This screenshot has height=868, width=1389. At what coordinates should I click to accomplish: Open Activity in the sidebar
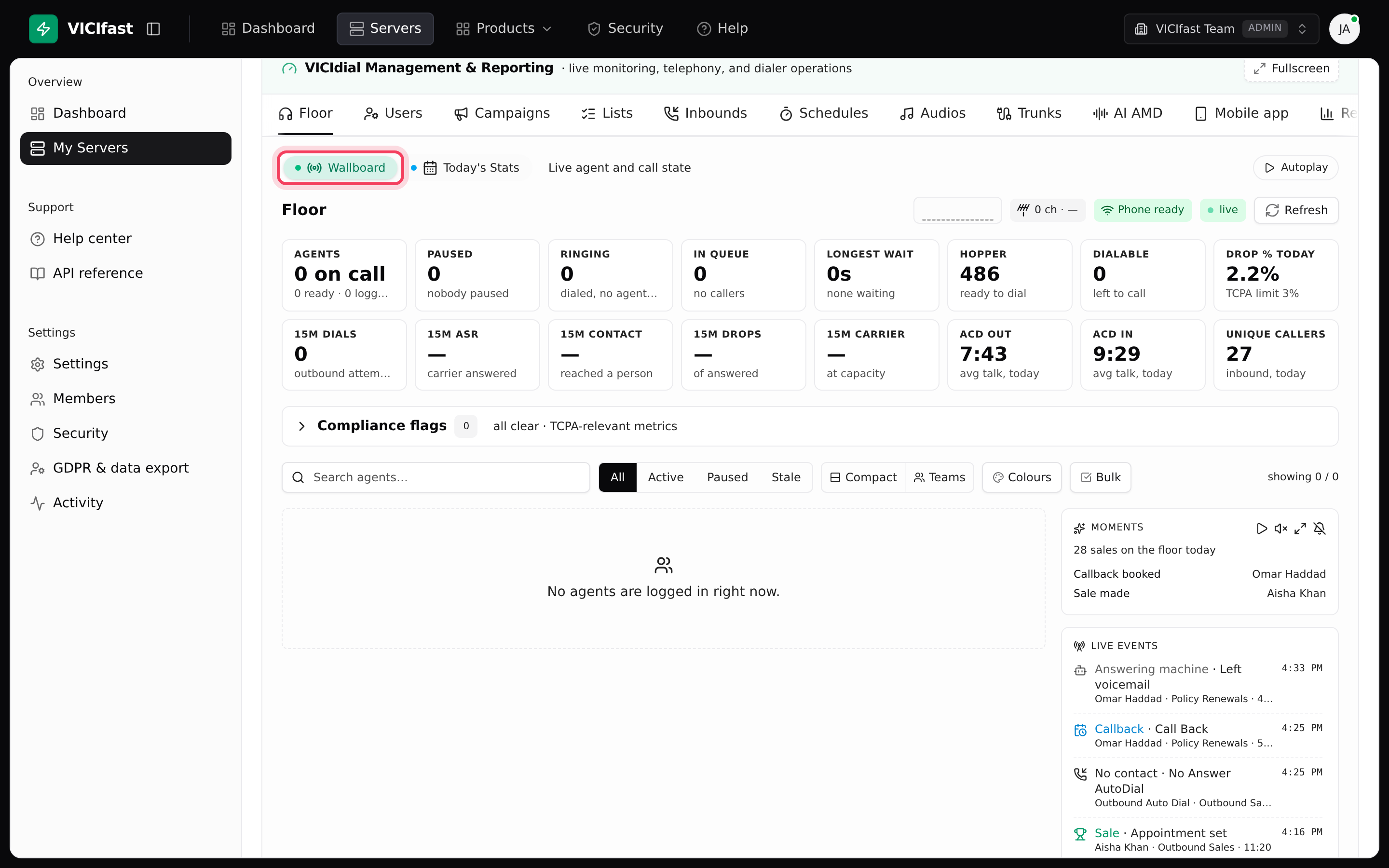pyautogui.click(x=126, y=503)
